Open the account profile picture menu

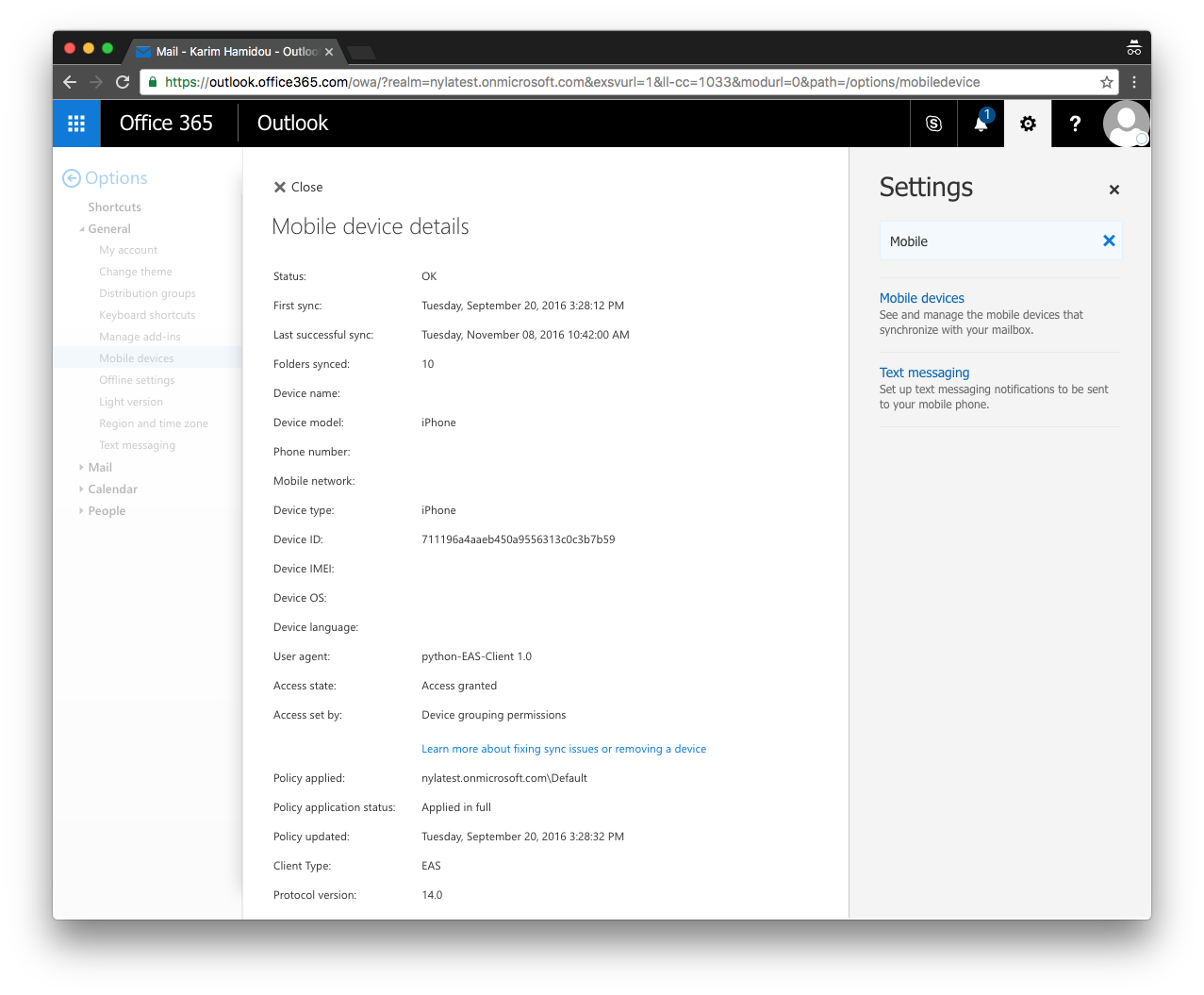click(1126, 123)
